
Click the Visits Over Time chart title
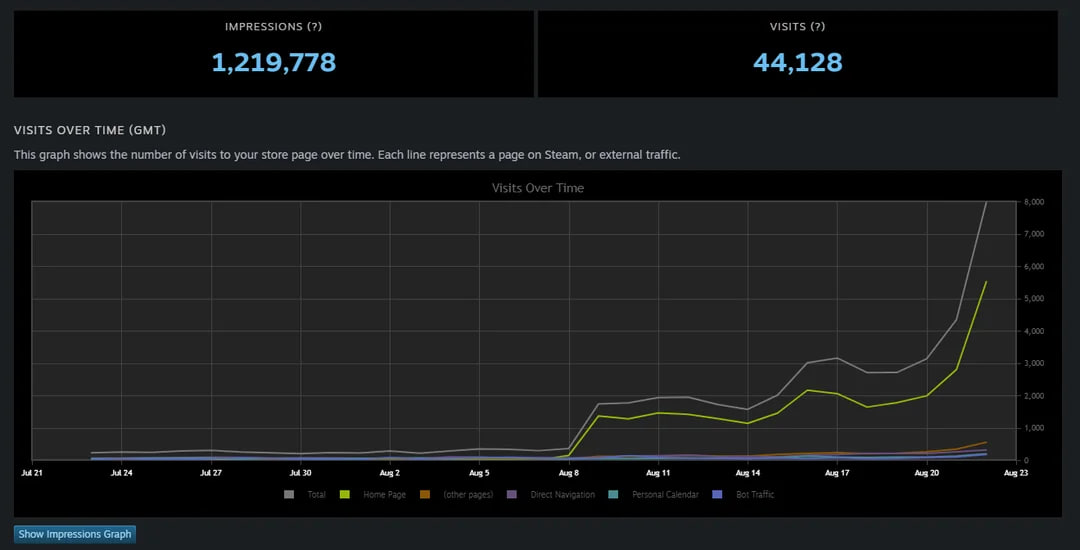click(538, 188)
